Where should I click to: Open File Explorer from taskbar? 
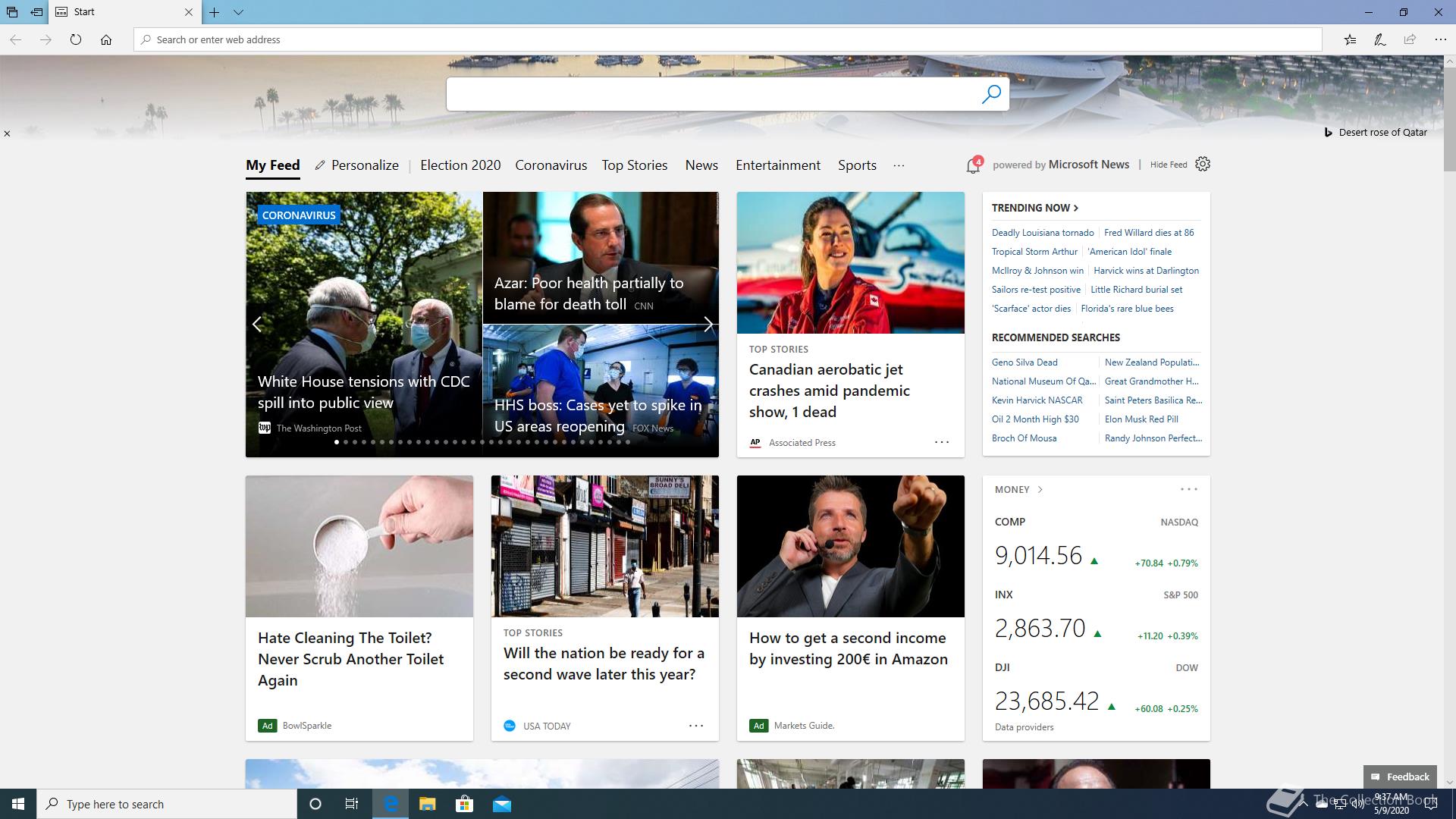[x=427, y=804]
